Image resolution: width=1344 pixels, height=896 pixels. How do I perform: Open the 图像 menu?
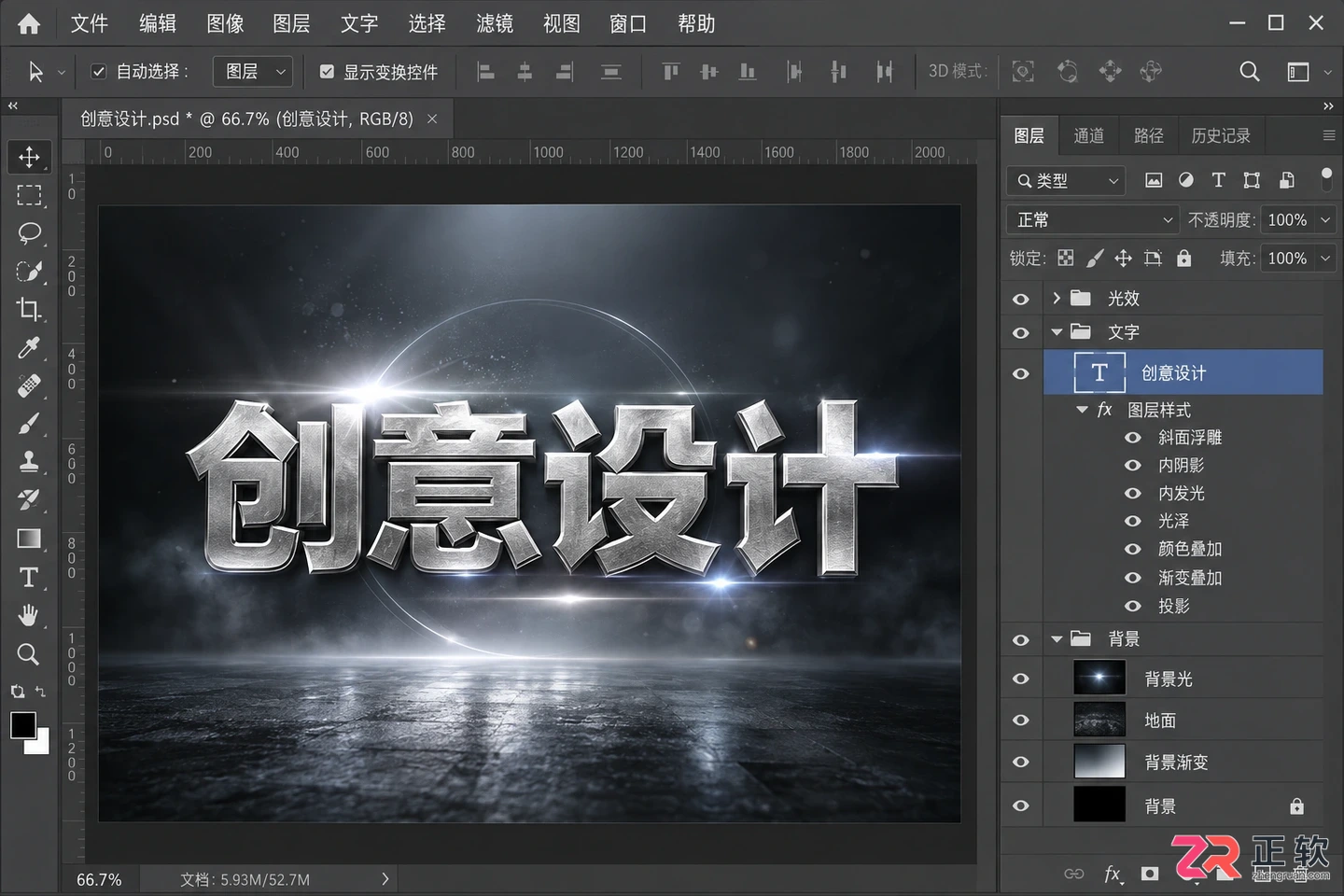(225, 23)
